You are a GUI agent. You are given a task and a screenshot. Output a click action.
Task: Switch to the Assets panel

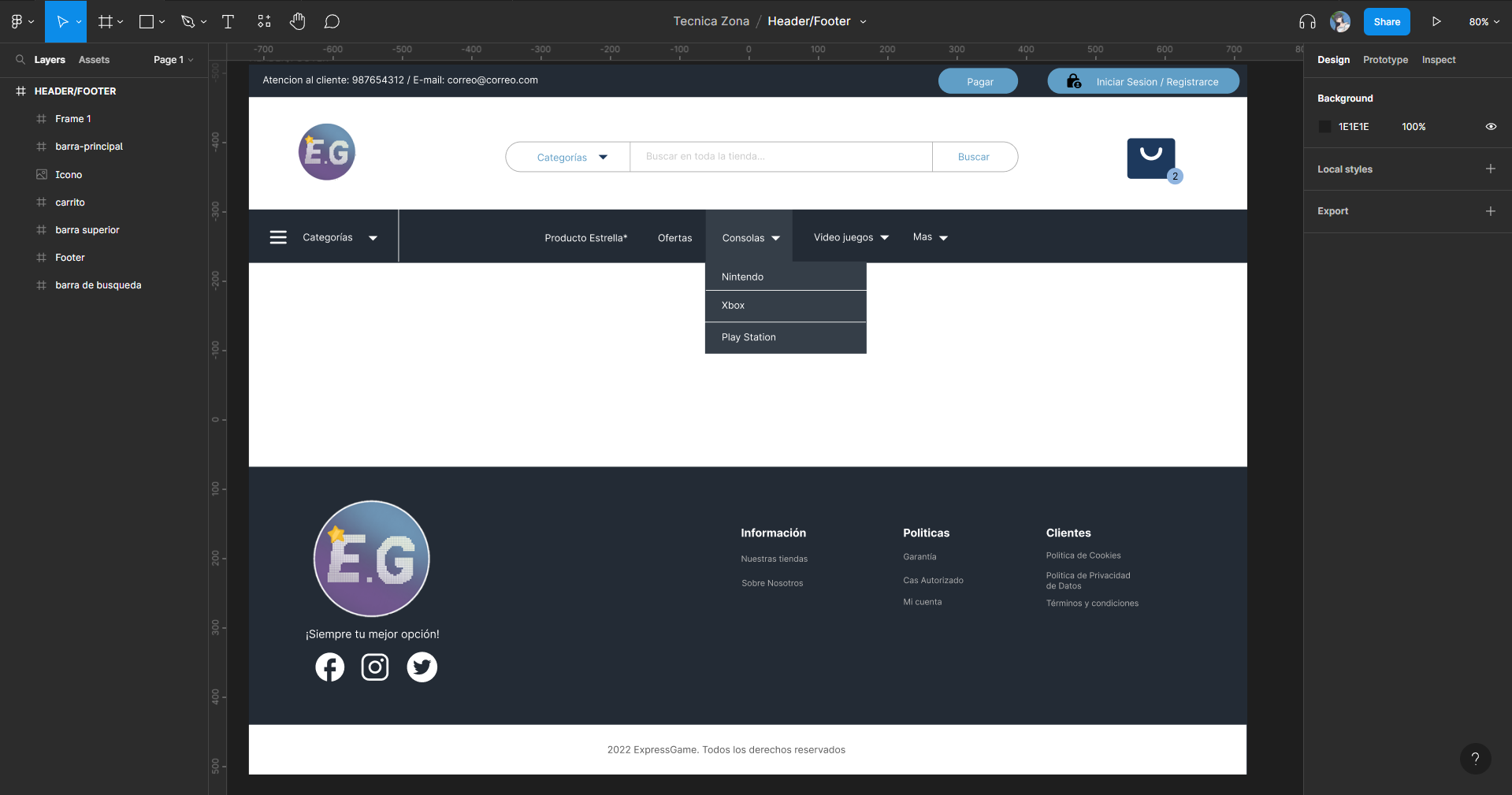(x=94, y=59)
